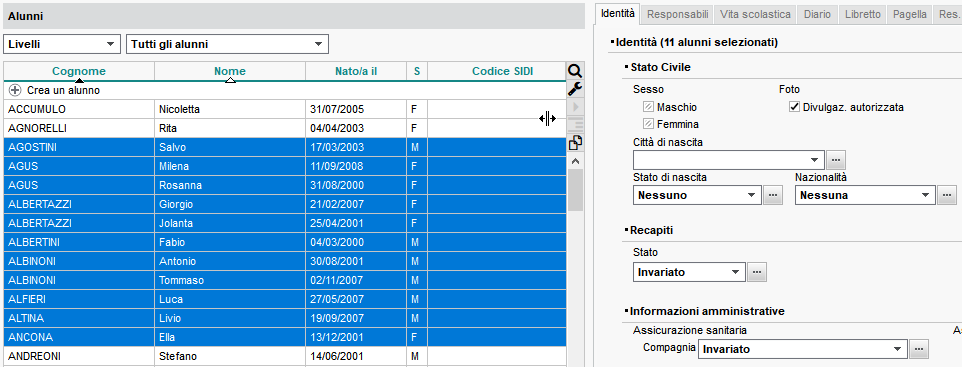This screenshot has width=962, height=367.
Task: Open the wrench column settings icon
Action: tap(575, 89)
